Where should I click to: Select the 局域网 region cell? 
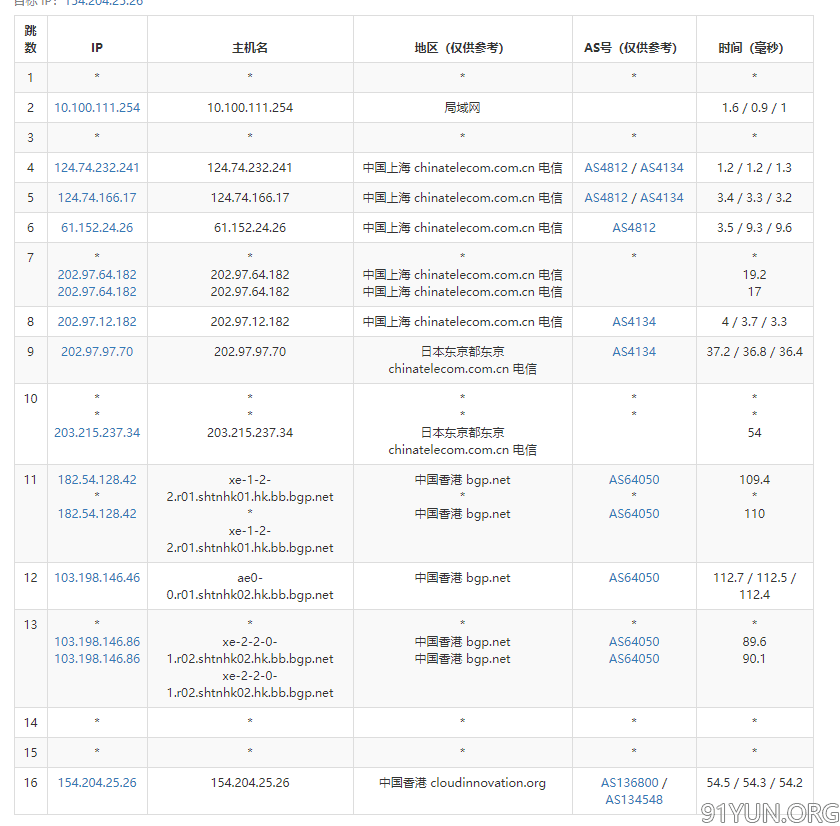[462, 108]
